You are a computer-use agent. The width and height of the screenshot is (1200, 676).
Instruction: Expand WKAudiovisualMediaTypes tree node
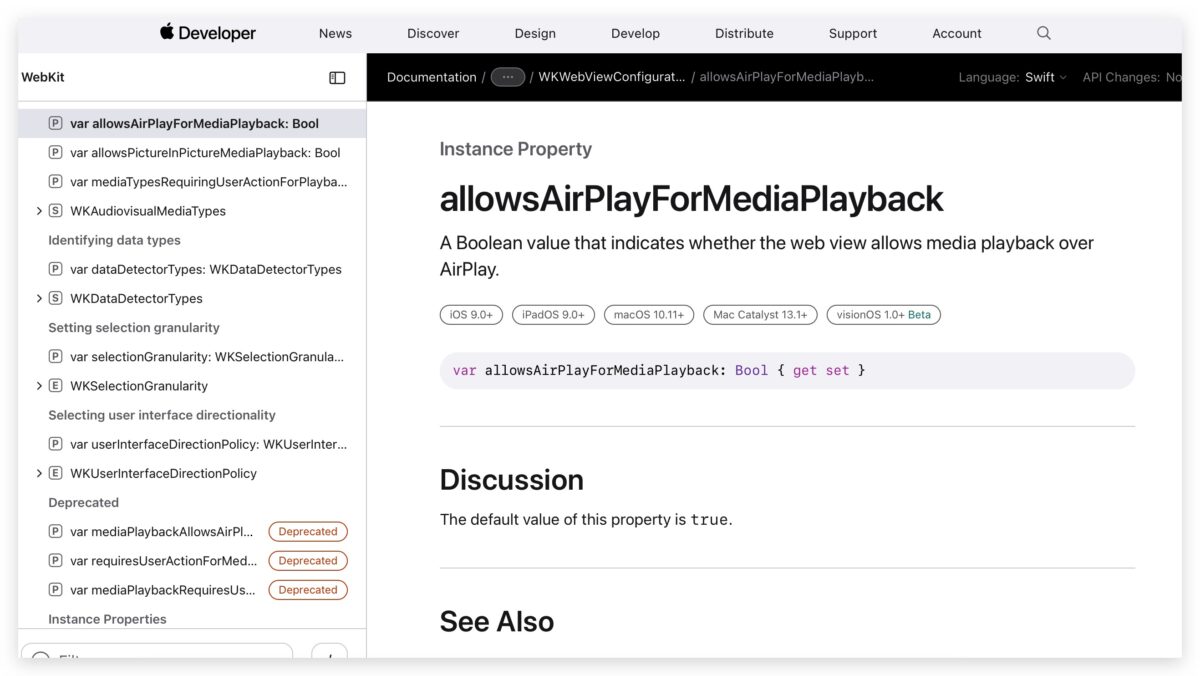pyautogui.click(x=39, y=211)
